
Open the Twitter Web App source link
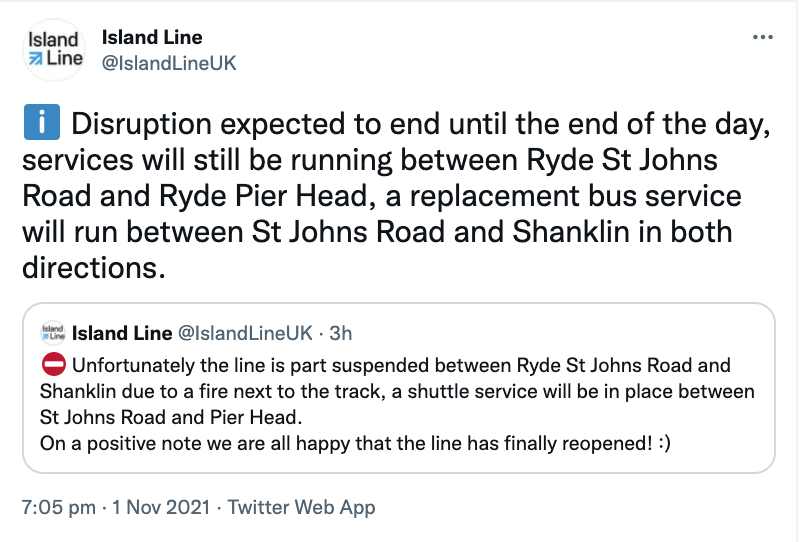coord(301,507)
